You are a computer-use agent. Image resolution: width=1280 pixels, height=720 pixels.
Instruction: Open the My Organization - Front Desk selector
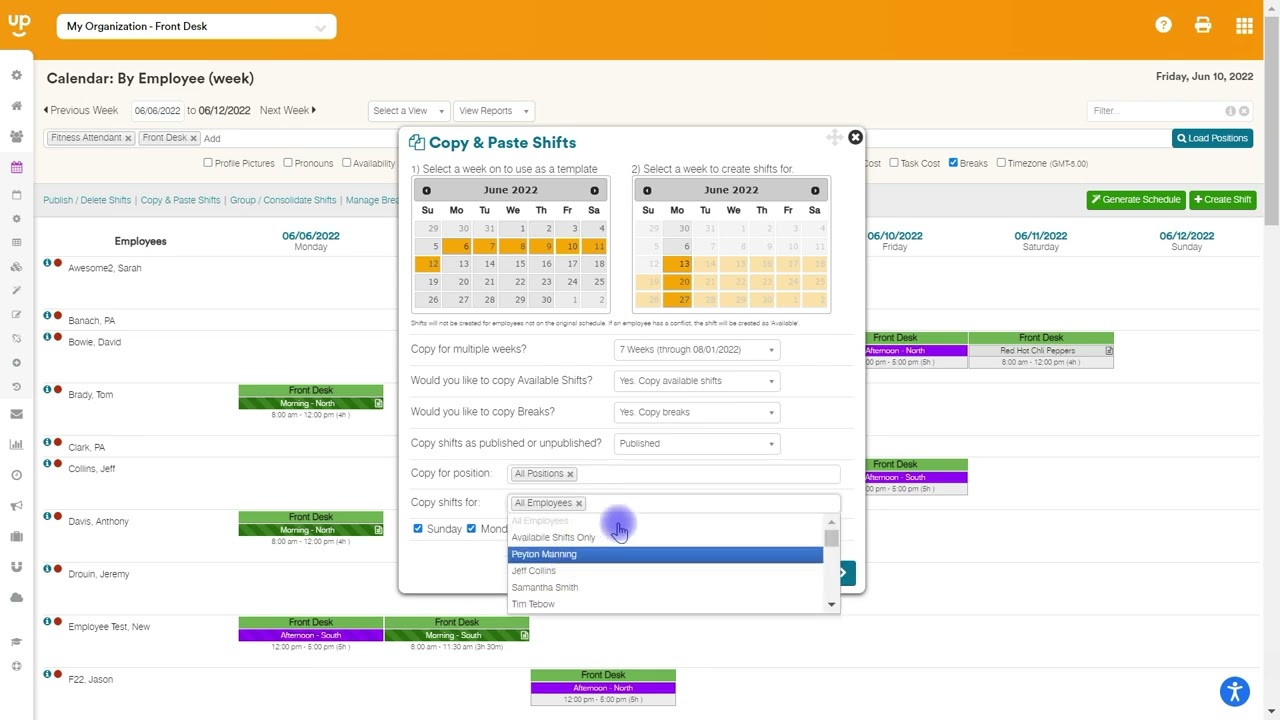point(196,26)
